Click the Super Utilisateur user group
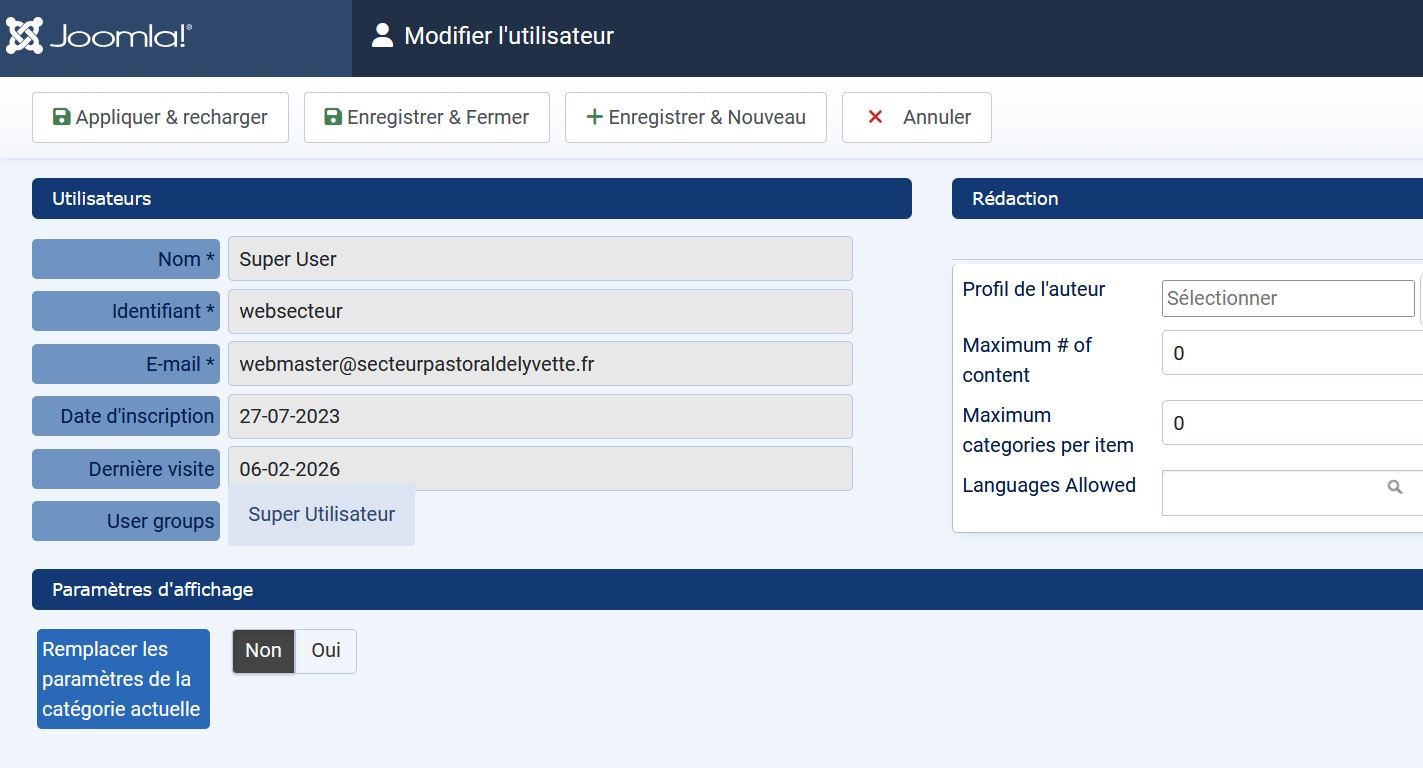 [321, 515]
